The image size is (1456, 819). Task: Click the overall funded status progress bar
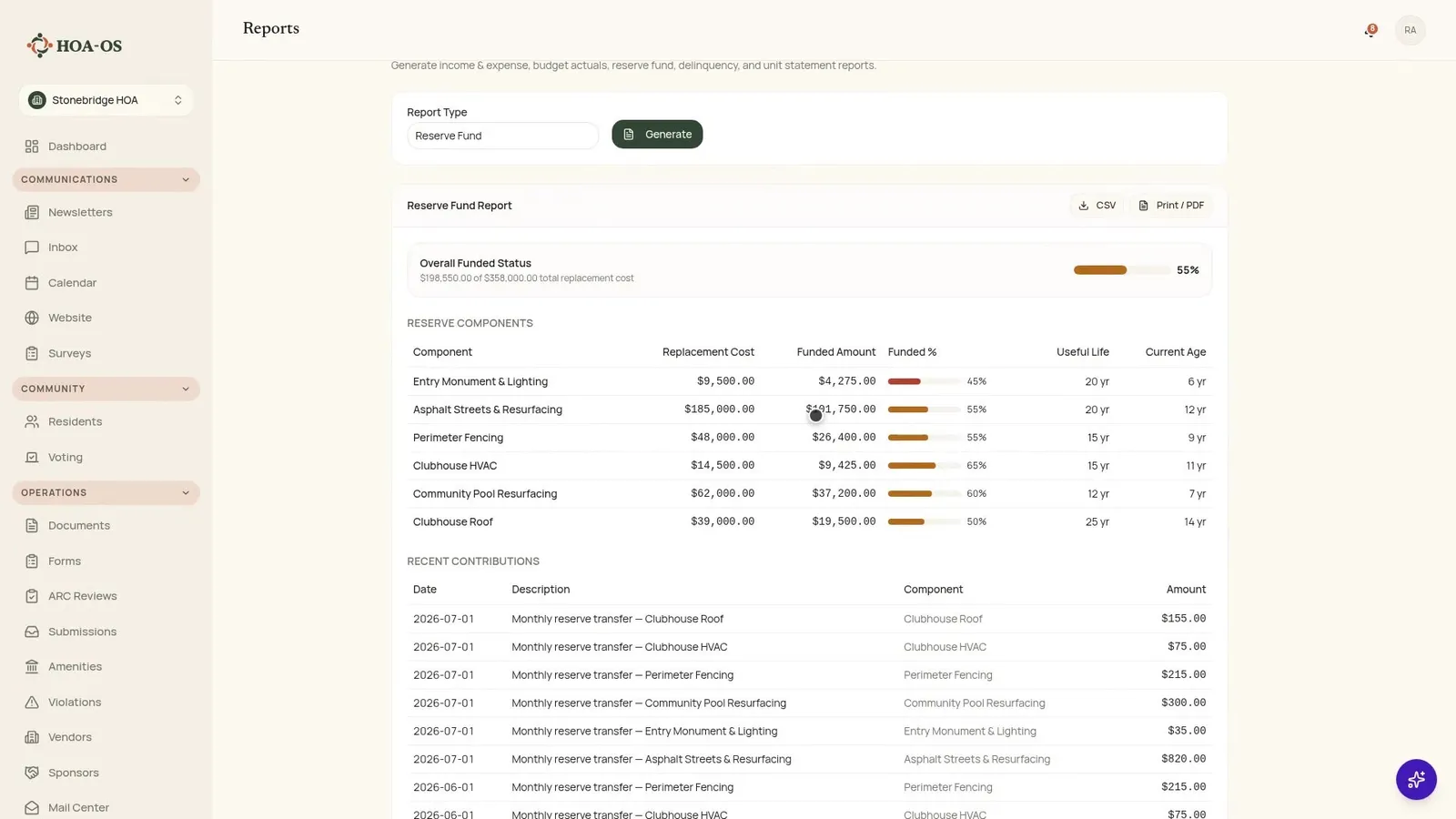(x=1121, y=270)
